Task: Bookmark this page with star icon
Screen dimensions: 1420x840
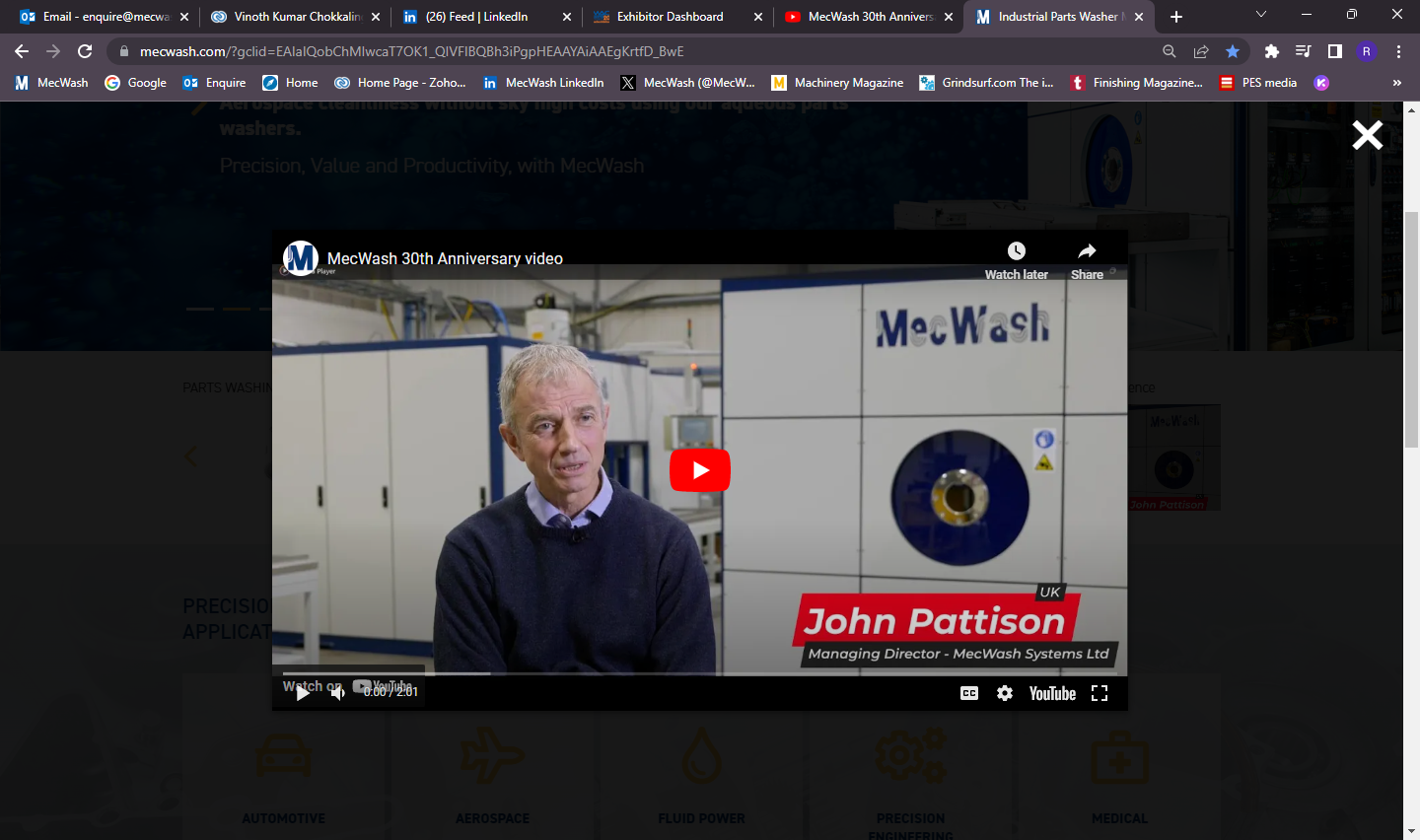Action: (x=1233, y=51)
